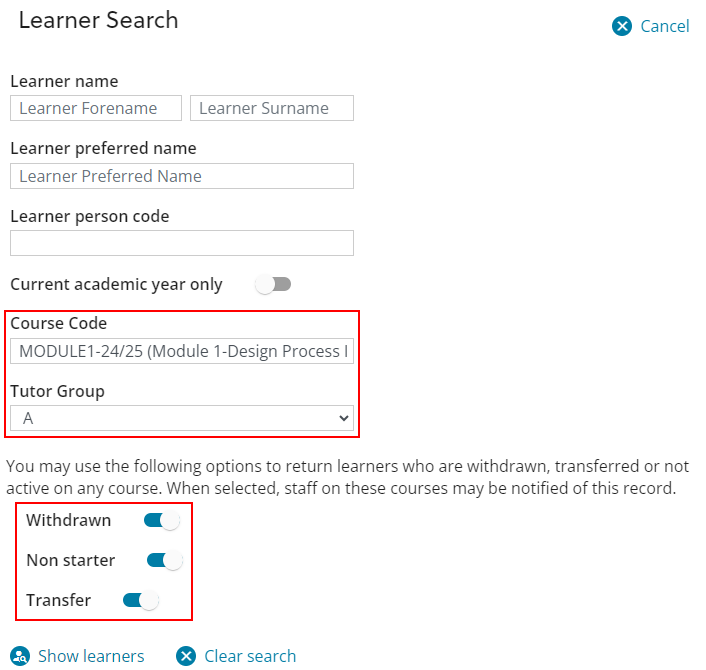Click the Learner preferred name label
The height and width of the screenshot is (670, 706).
[x=103, y=148]
